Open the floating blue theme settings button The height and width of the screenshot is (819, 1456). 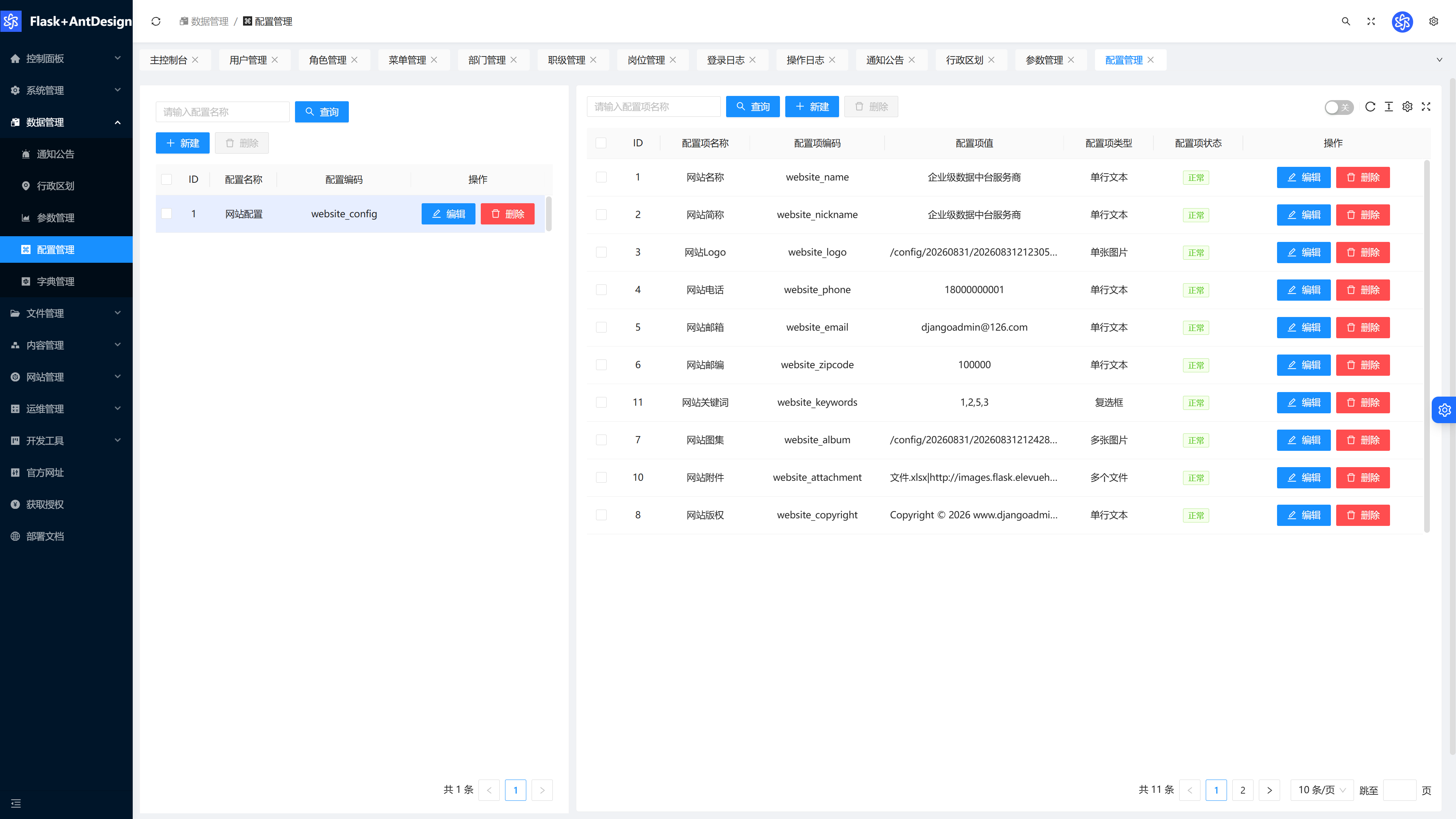click(1444, 410)
